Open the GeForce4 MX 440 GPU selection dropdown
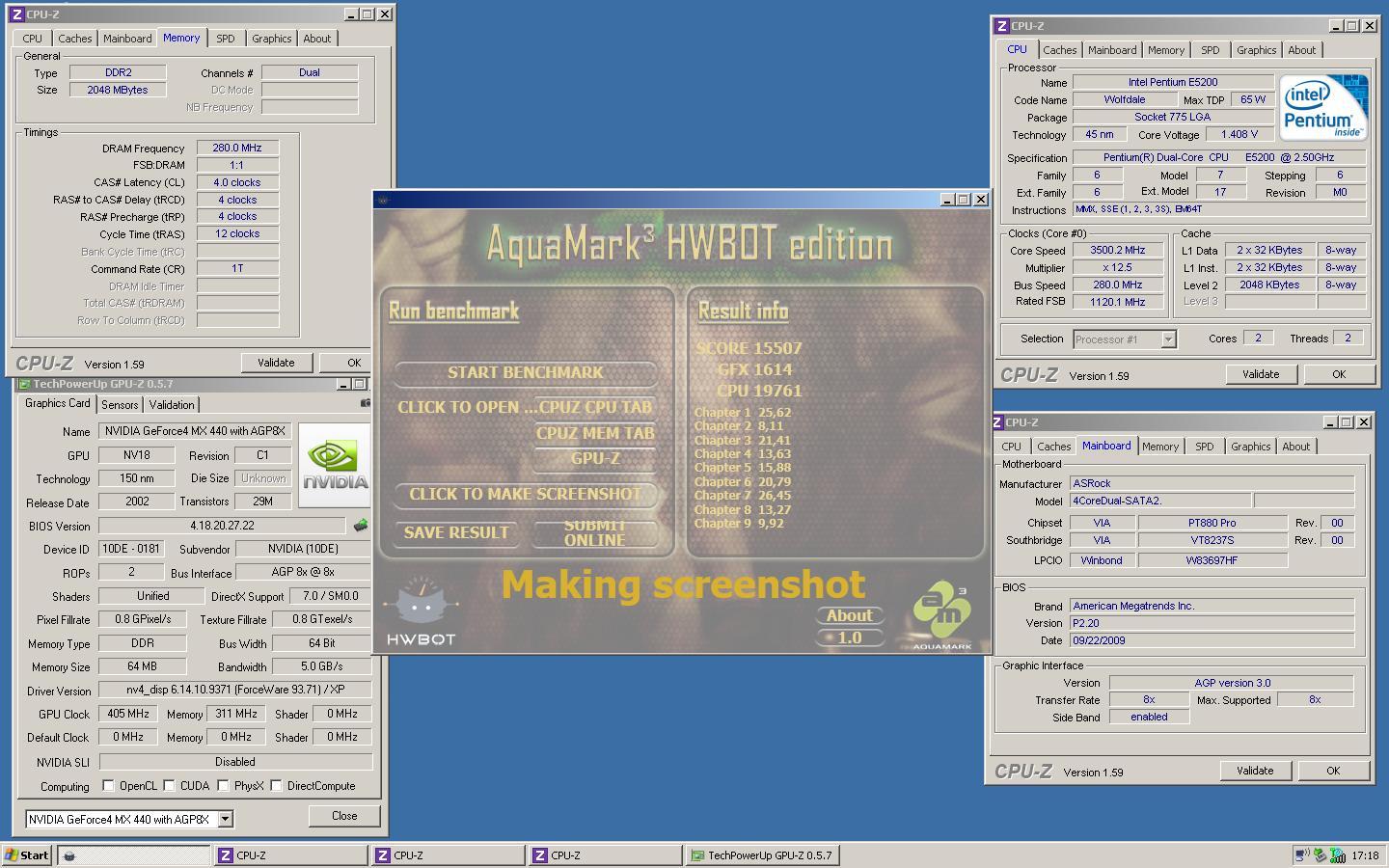The width and height of the screenshot is (1389, 868). [225, 819]
